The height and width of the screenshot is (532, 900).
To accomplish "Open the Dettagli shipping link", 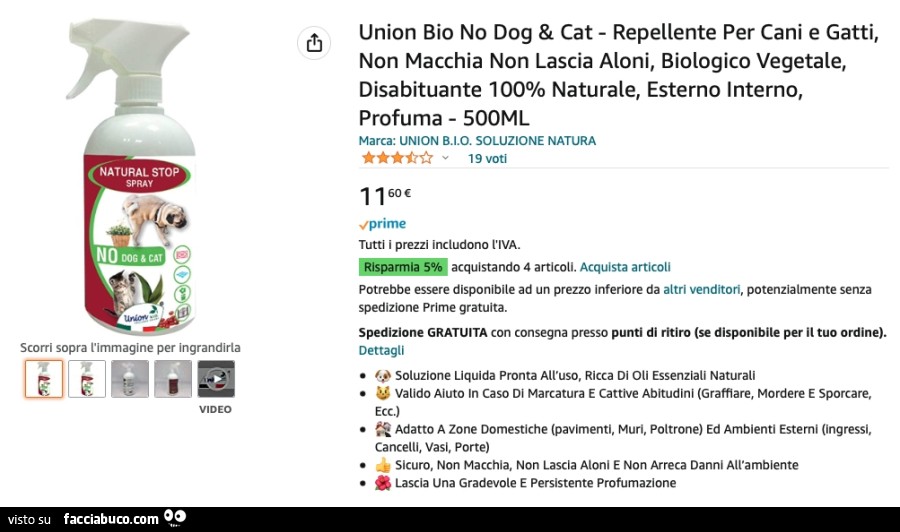I will click(x=381, y=350).
